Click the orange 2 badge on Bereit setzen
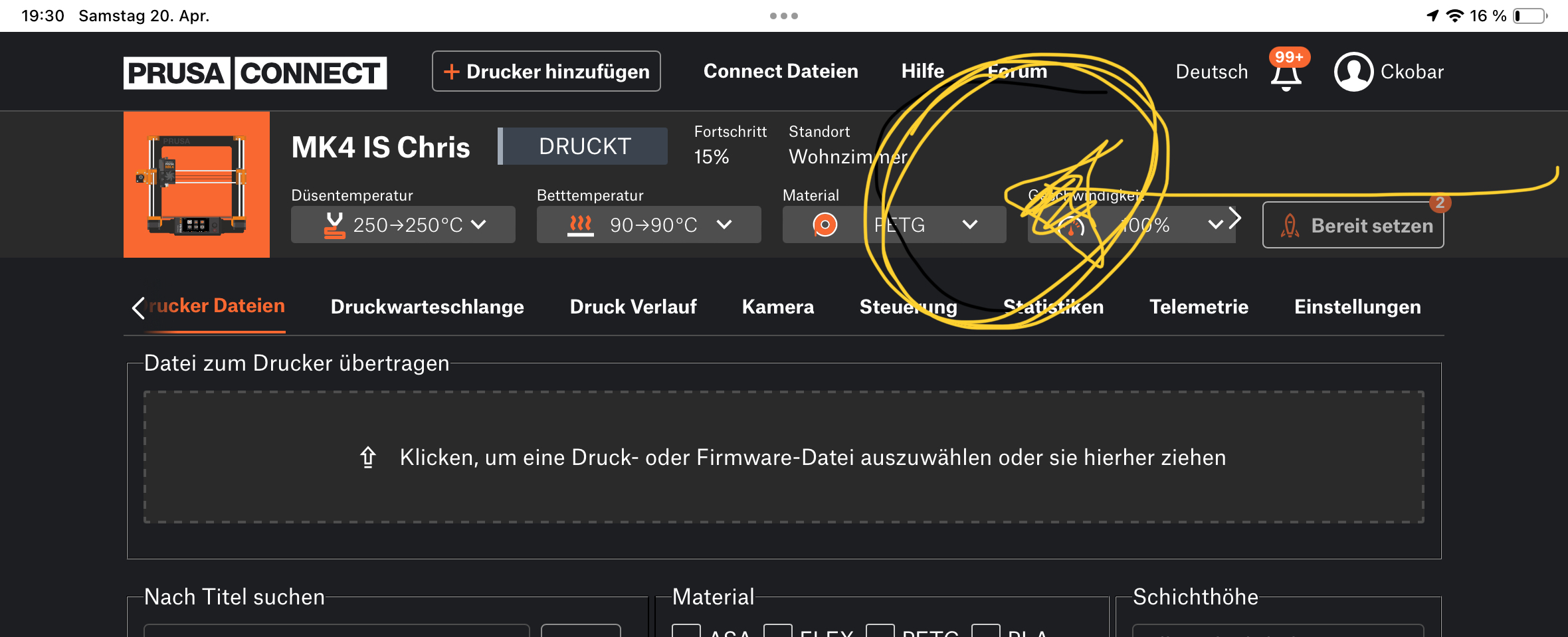Viewport: 1568px width, 637px height. pyautogui.click(x=1440, y=203)
